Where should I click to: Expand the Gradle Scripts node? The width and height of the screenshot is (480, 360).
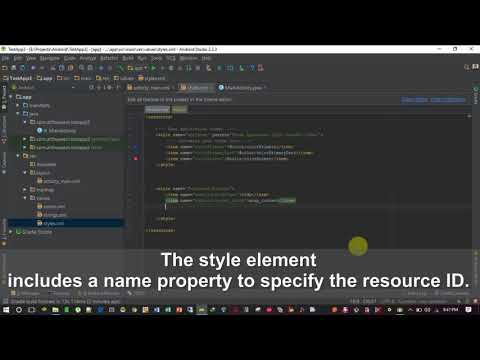pyautogui.click(x=11, y=231)
